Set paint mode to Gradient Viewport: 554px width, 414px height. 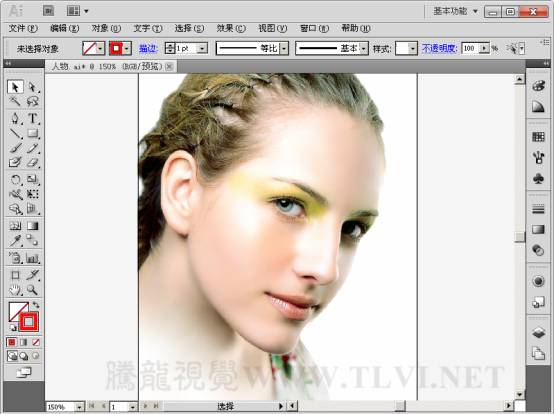click(x=24, y=342)
